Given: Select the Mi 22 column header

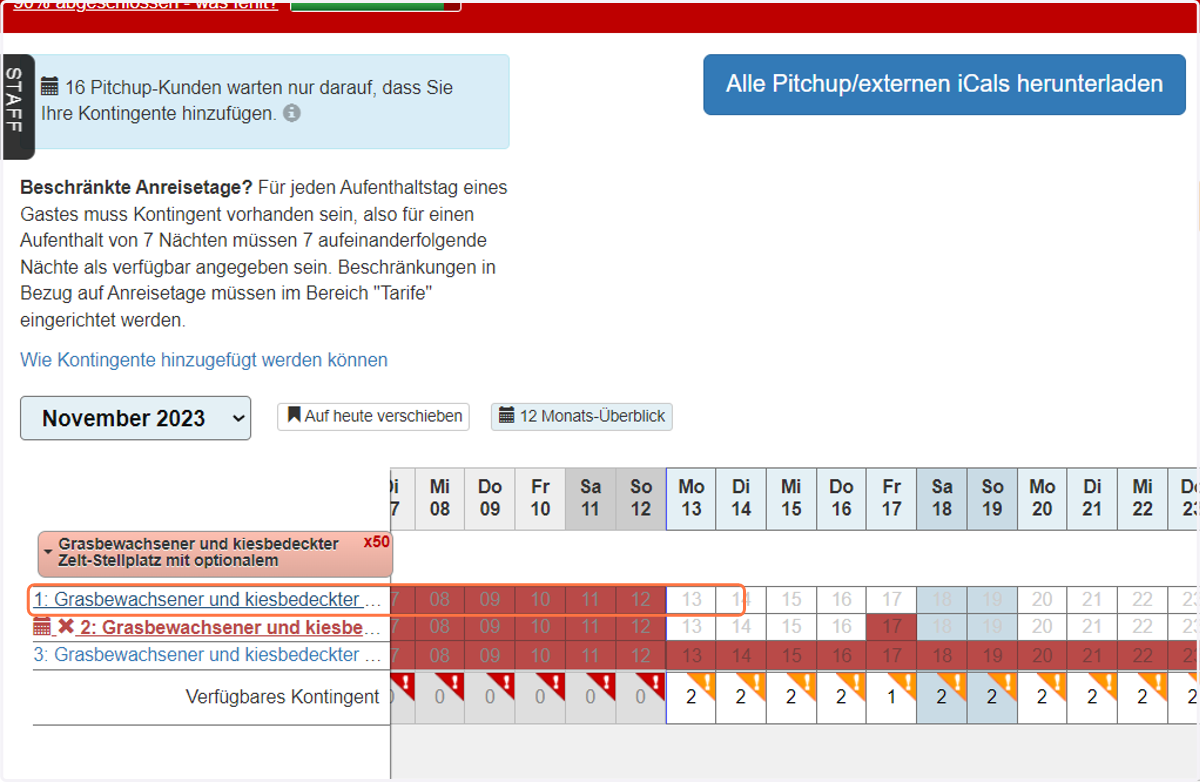Looking at the screenshot, I should tap(1142, 498).
